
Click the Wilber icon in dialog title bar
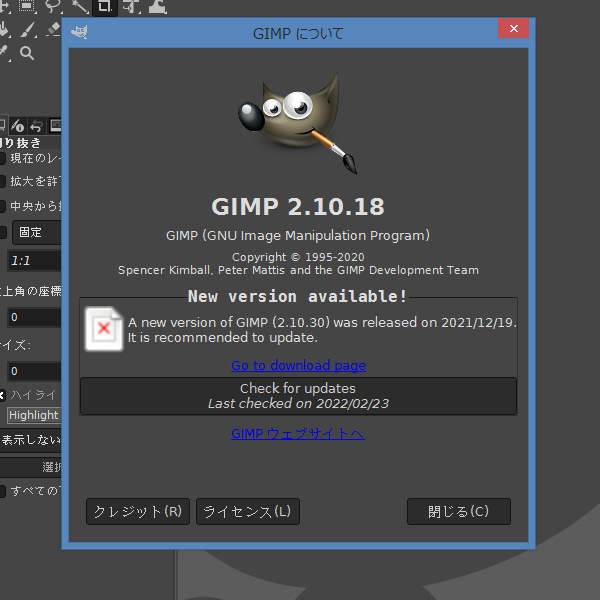pyautogui.click(x=79, y=32)
